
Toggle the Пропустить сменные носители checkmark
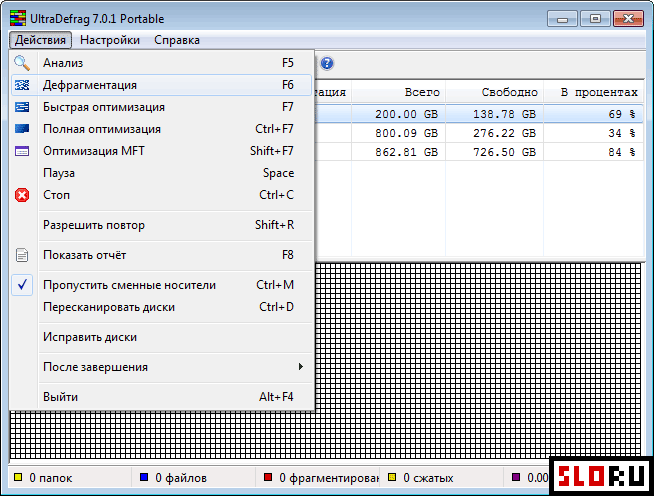[22, 285]
